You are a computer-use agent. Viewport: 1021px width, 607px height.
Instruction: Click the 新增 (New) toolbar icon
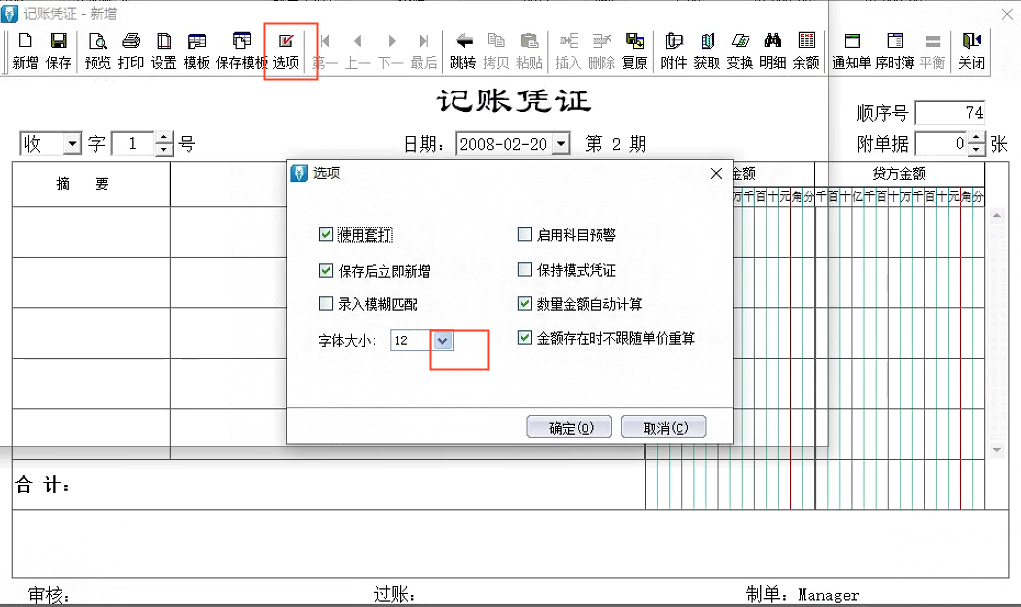tap(25, 50)
